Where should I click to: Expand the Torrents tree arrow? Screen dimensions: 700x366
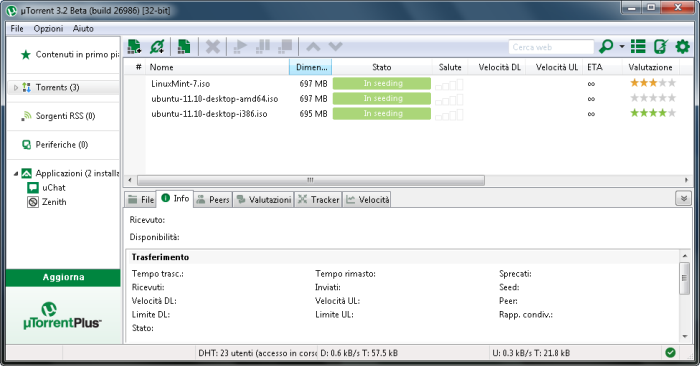pos(16,87)
